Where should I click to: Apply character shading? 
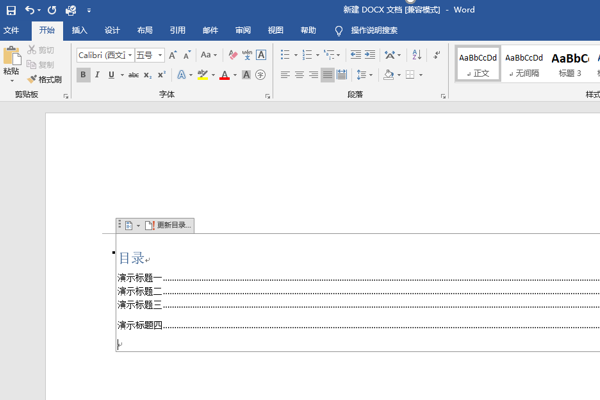[x=246, y=75]
